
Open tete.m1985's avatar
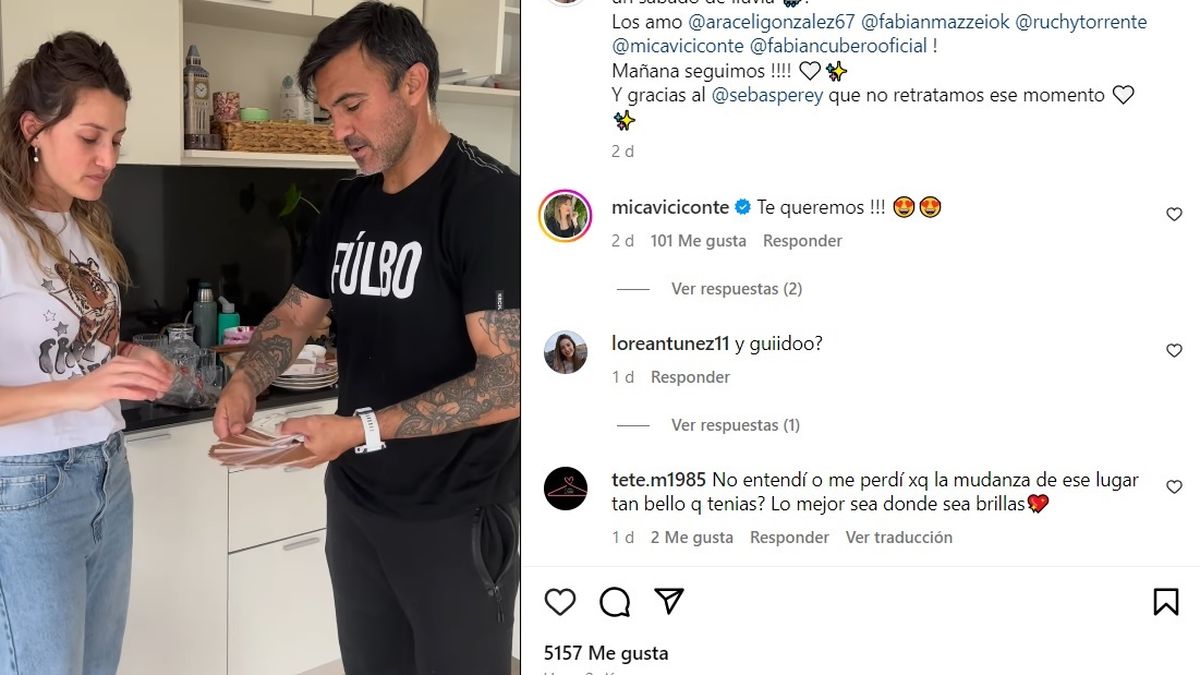point(566,488)
